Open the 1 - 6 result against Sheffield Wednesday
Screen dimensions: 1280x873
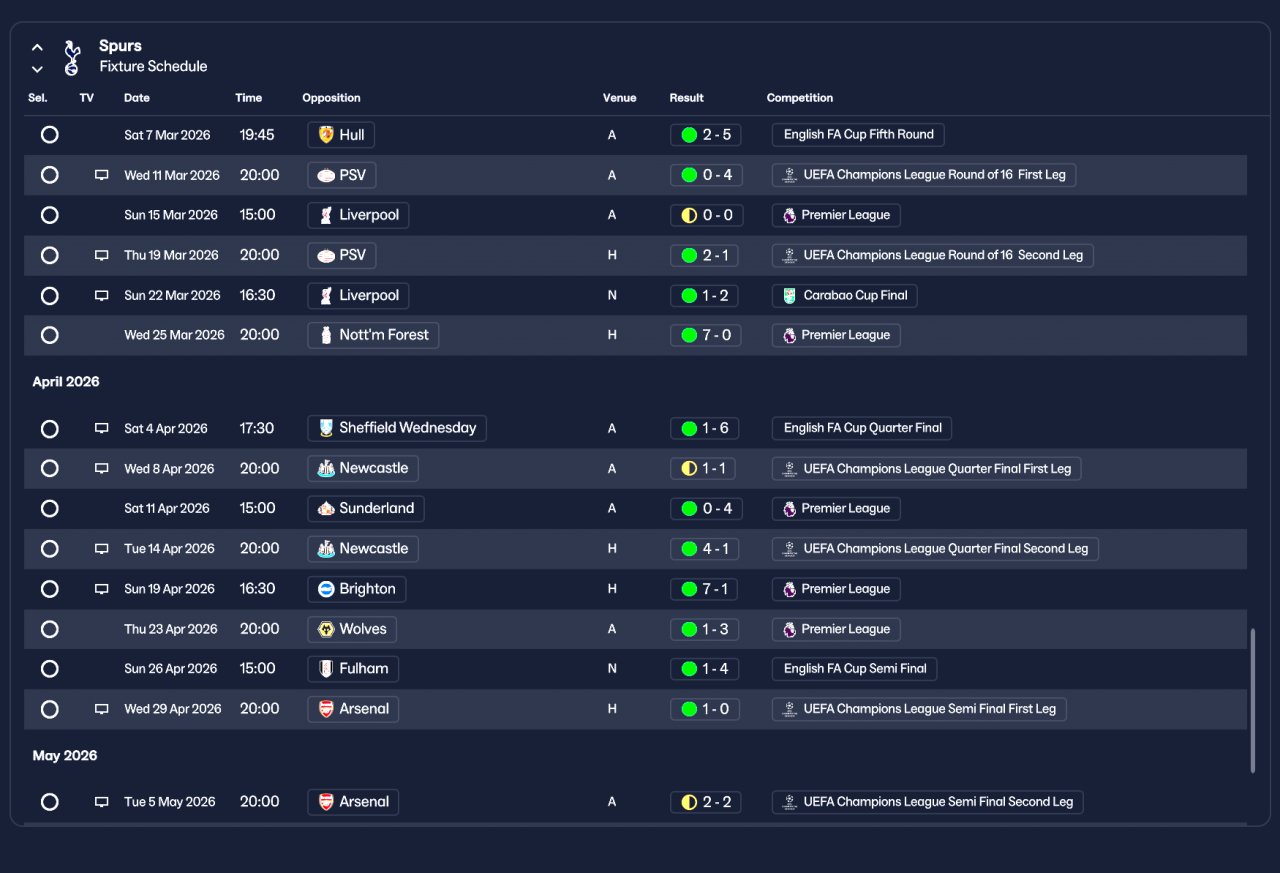click(x=706, y=428)
